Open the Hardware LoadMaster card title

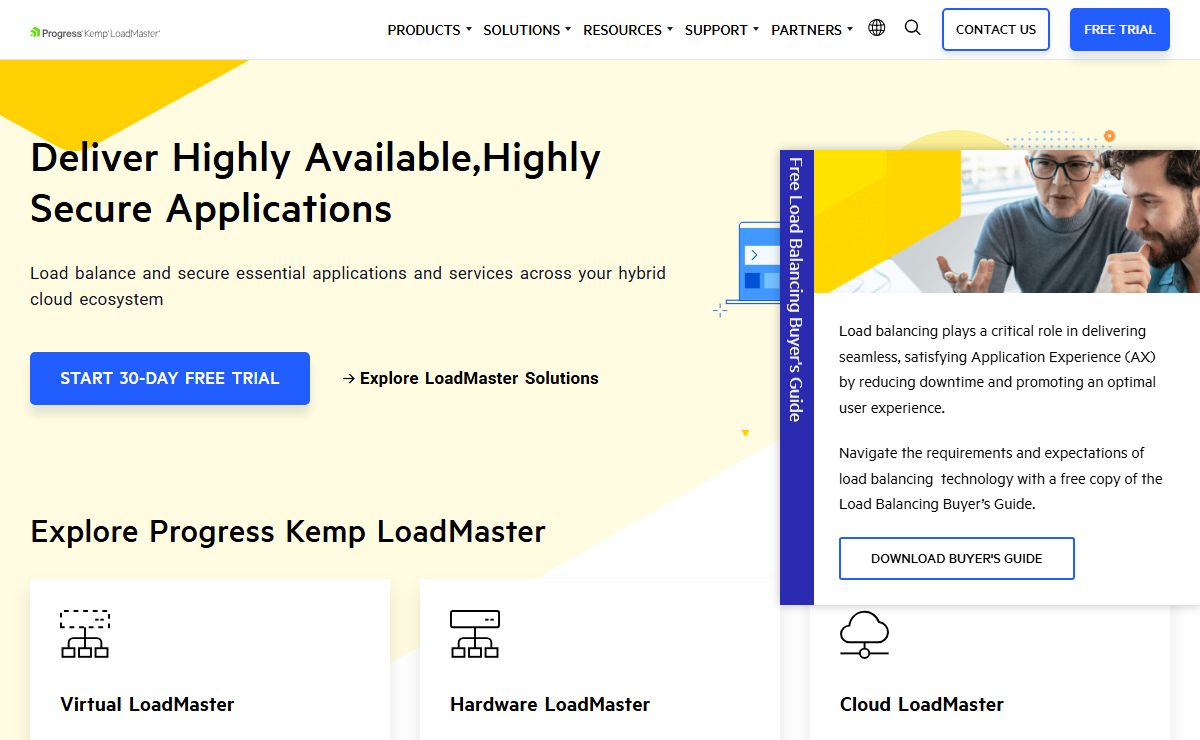pos(550,704)
